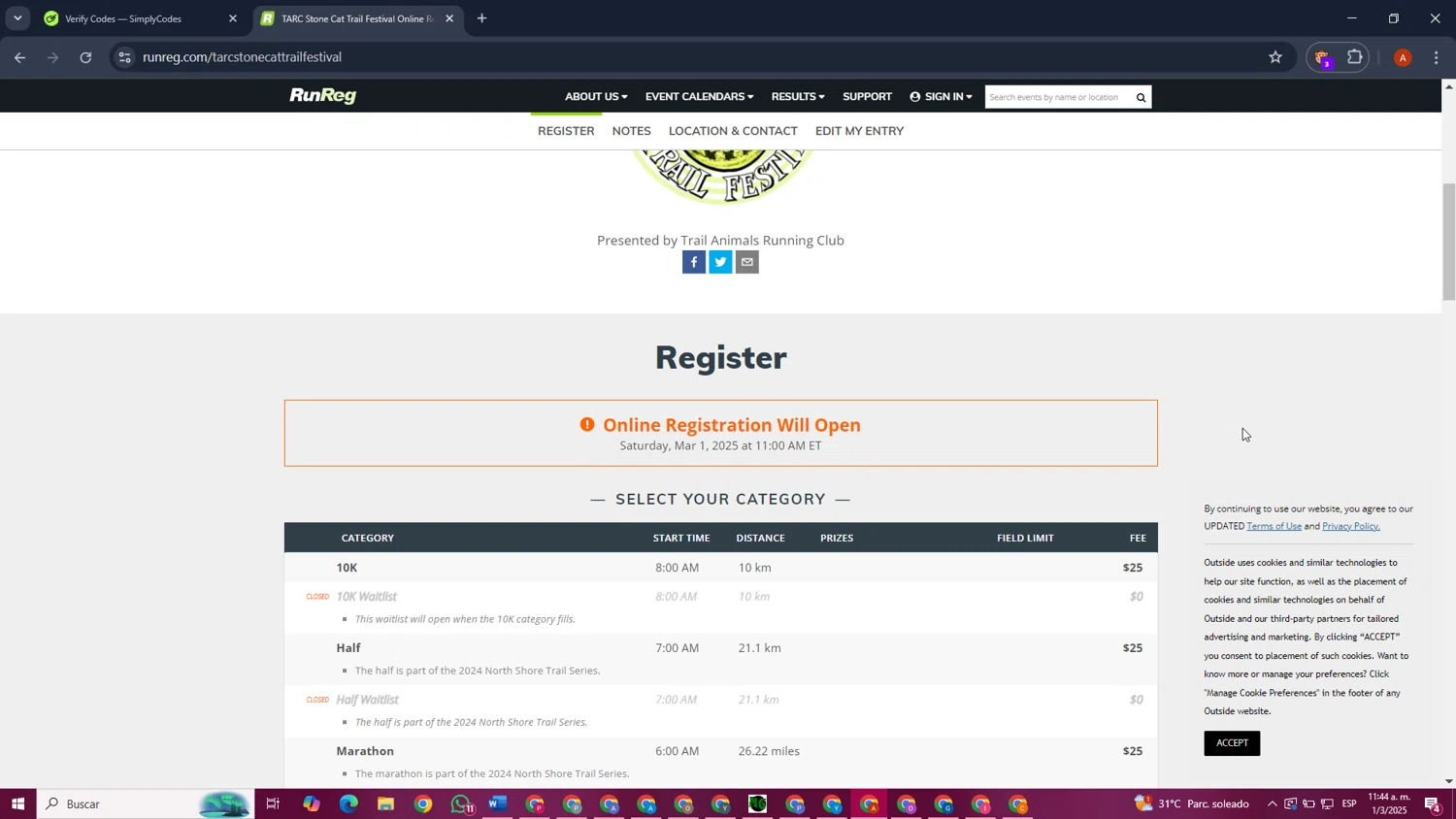Open Task View in taskbar
The width and height of the screenshot is (1456, 819).
click(x=273, y=803)
